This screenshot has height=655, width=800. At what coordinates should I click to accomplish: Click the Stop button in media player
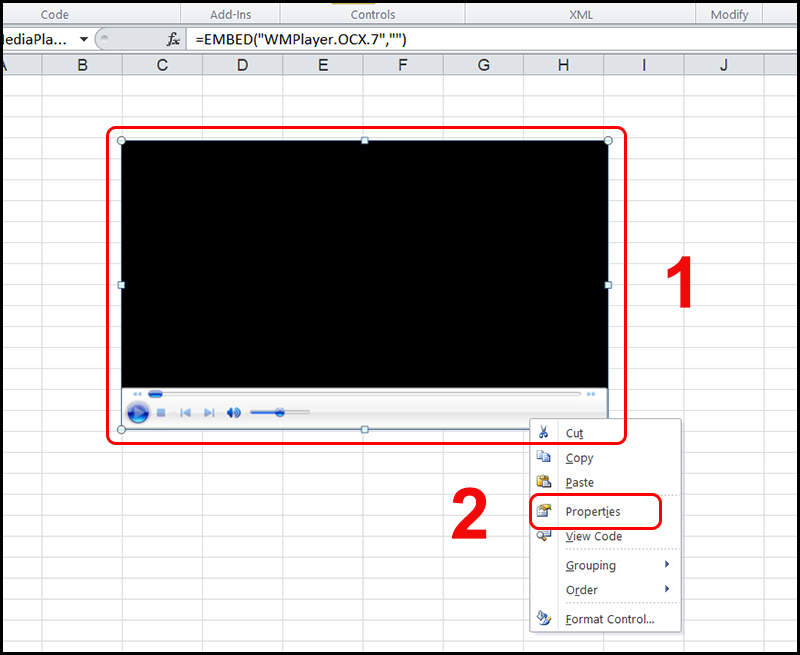(x=161, y=412)
